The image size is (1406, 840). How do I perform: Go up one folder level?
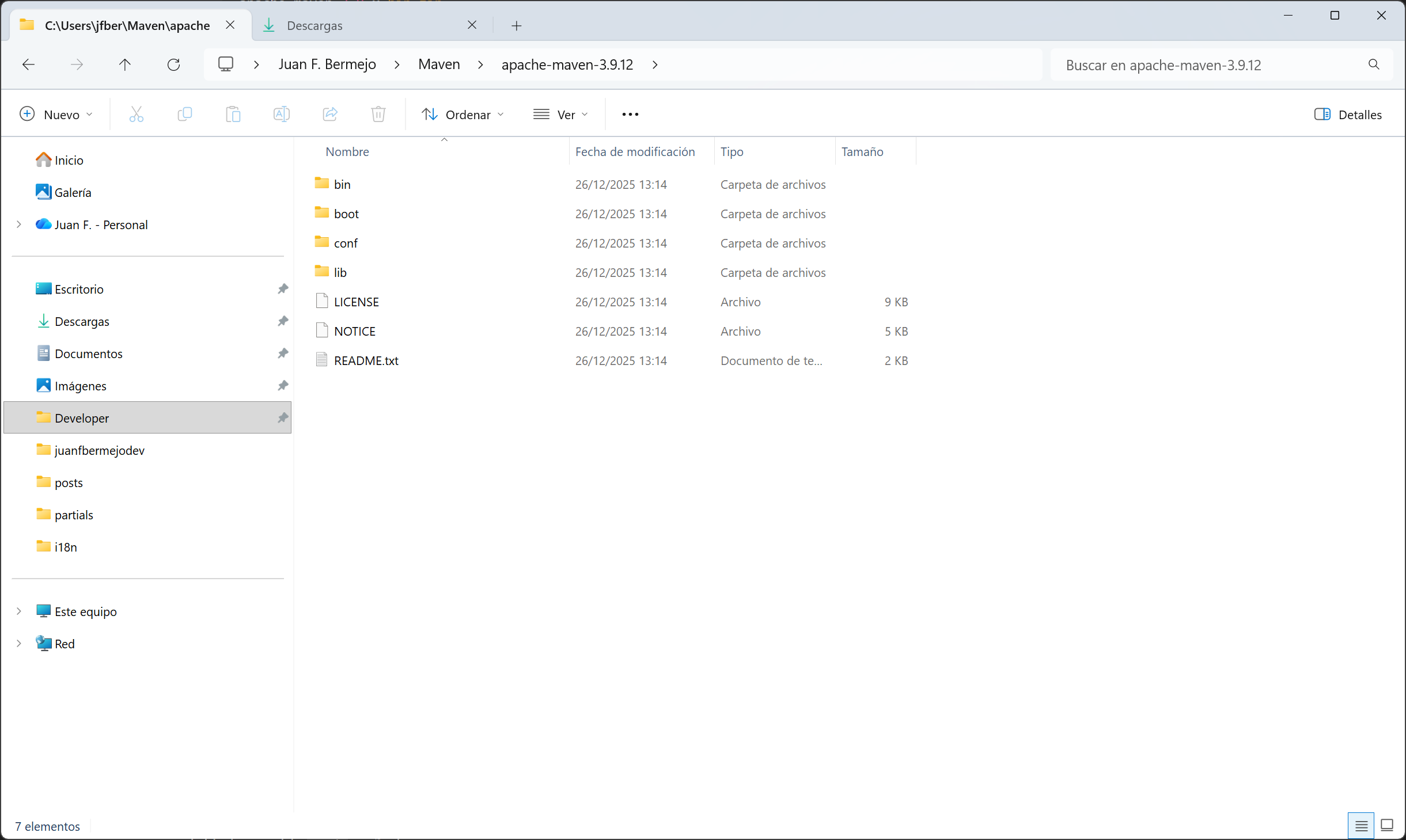tap(124, 64)
